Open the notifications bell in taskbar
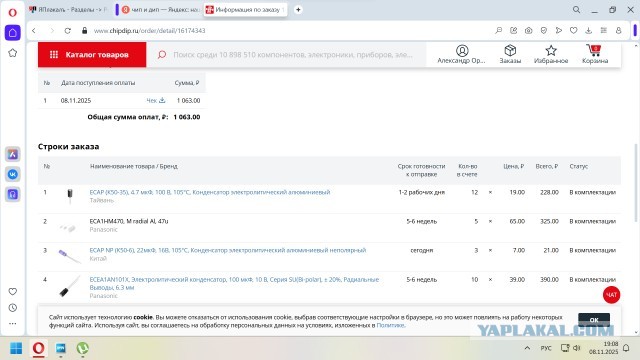 pyautogui.click(x=626, y=348)
